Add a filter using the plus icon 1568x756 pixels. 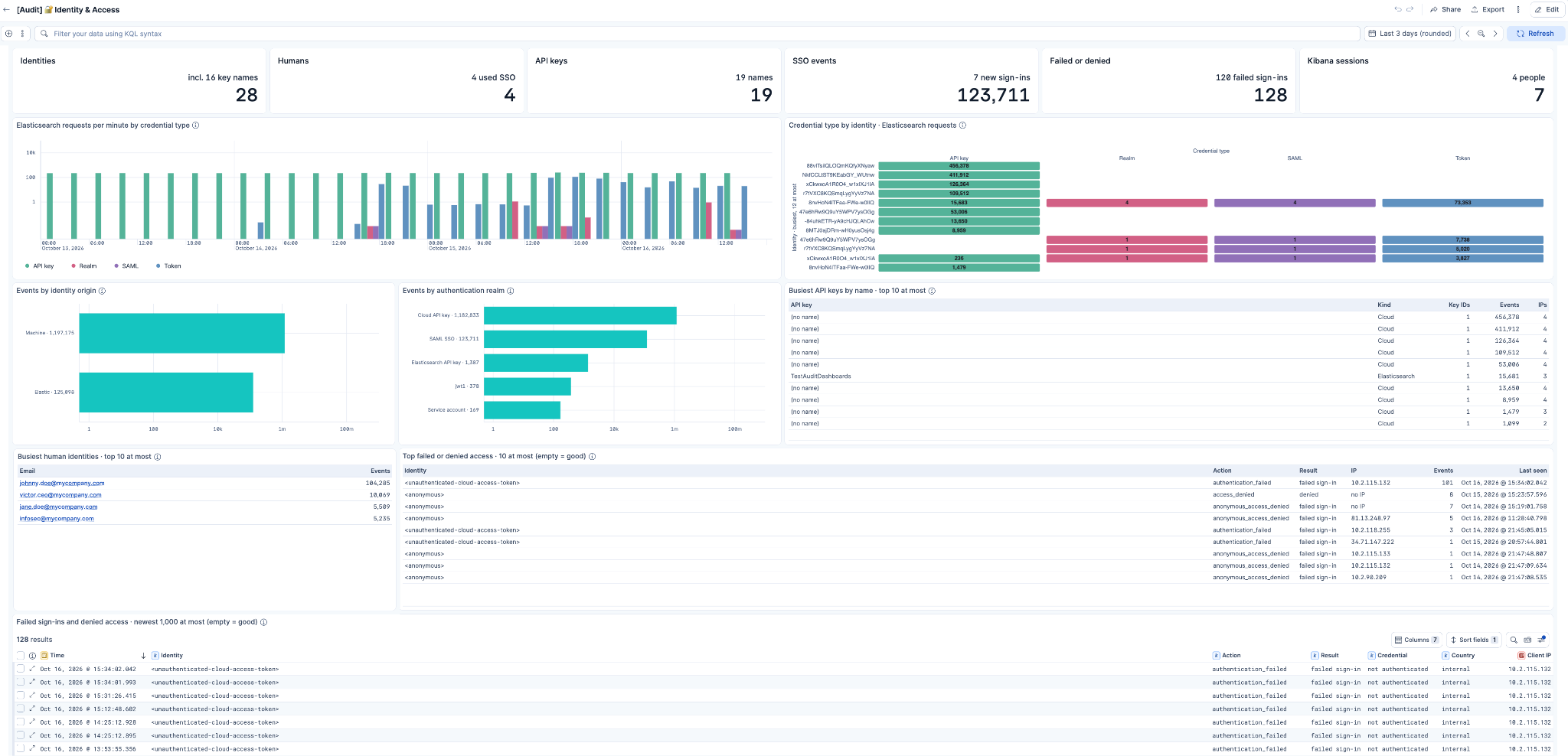(9, 34)
